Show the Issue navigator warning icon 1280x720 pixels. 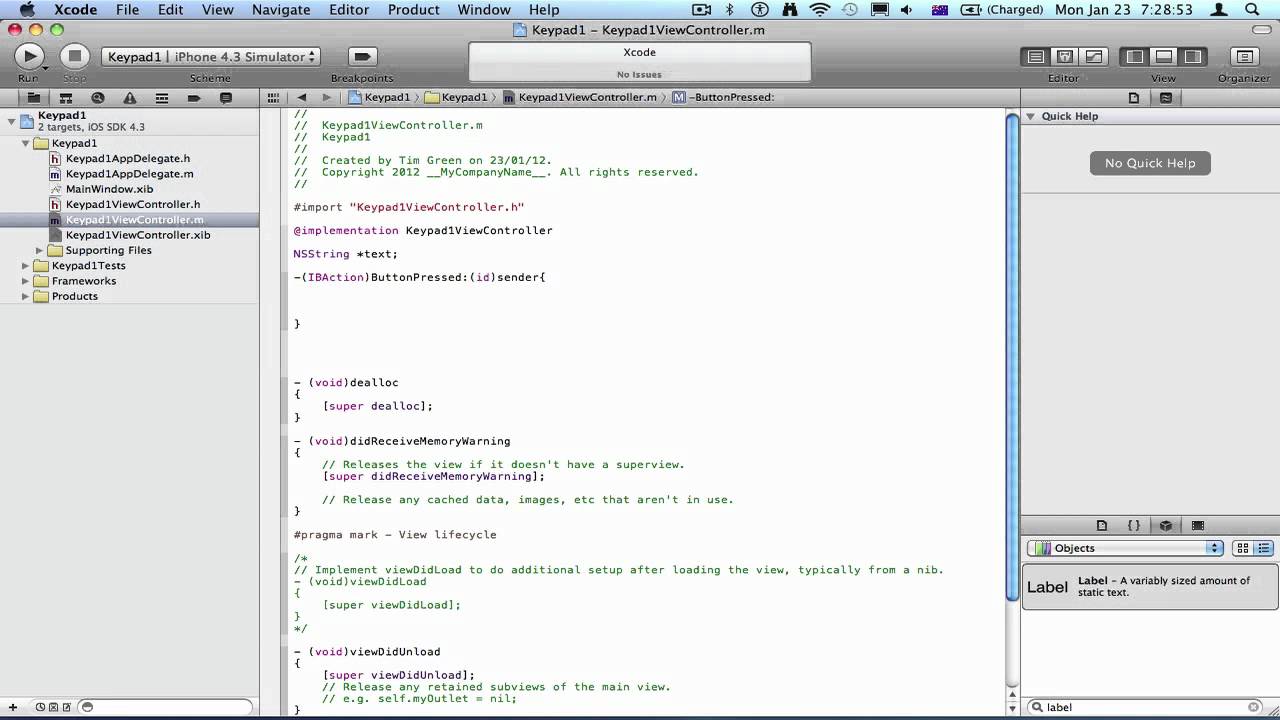pos(129,98)
